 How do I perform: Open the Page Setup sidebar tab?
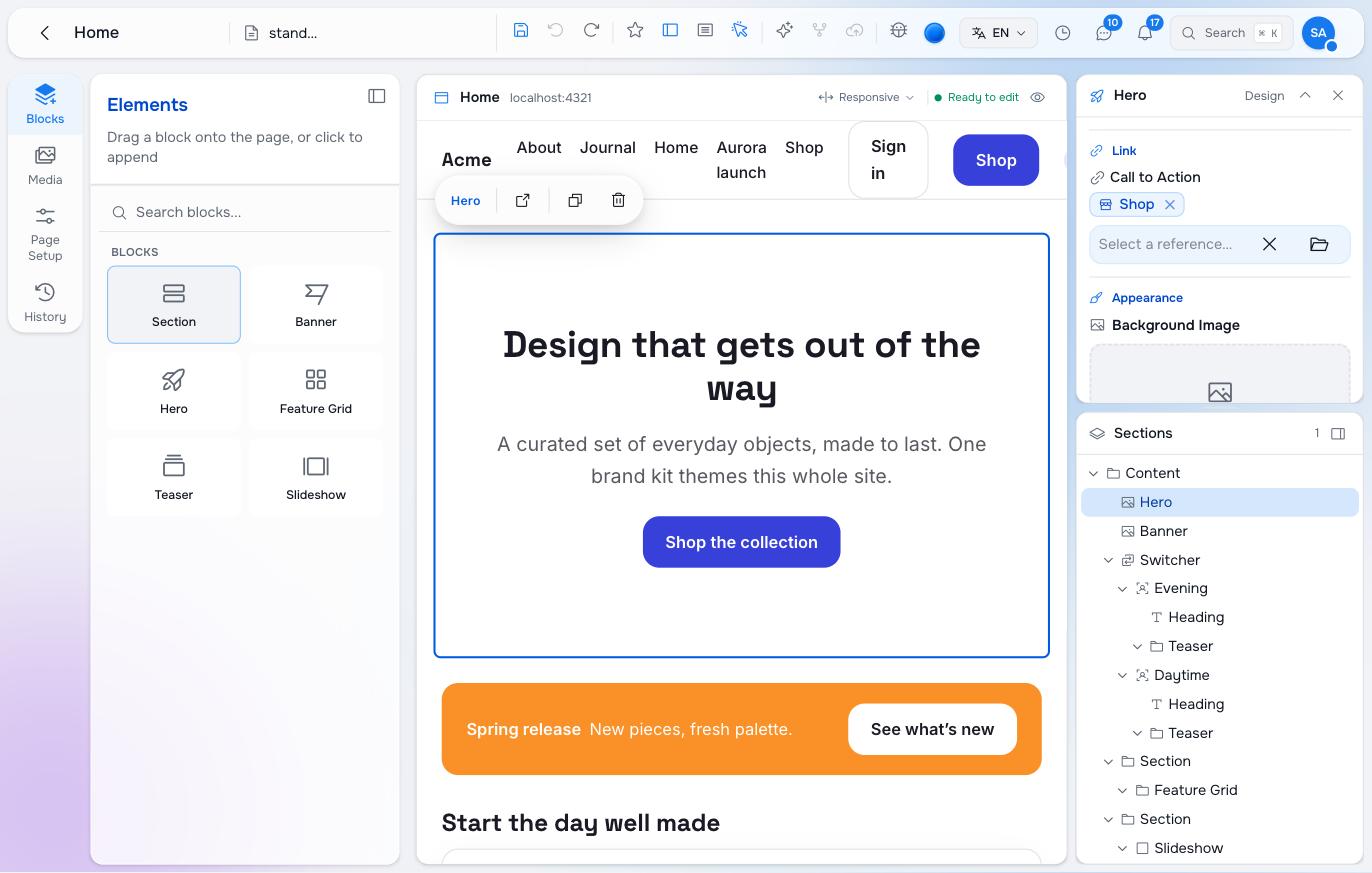point(45,234)
